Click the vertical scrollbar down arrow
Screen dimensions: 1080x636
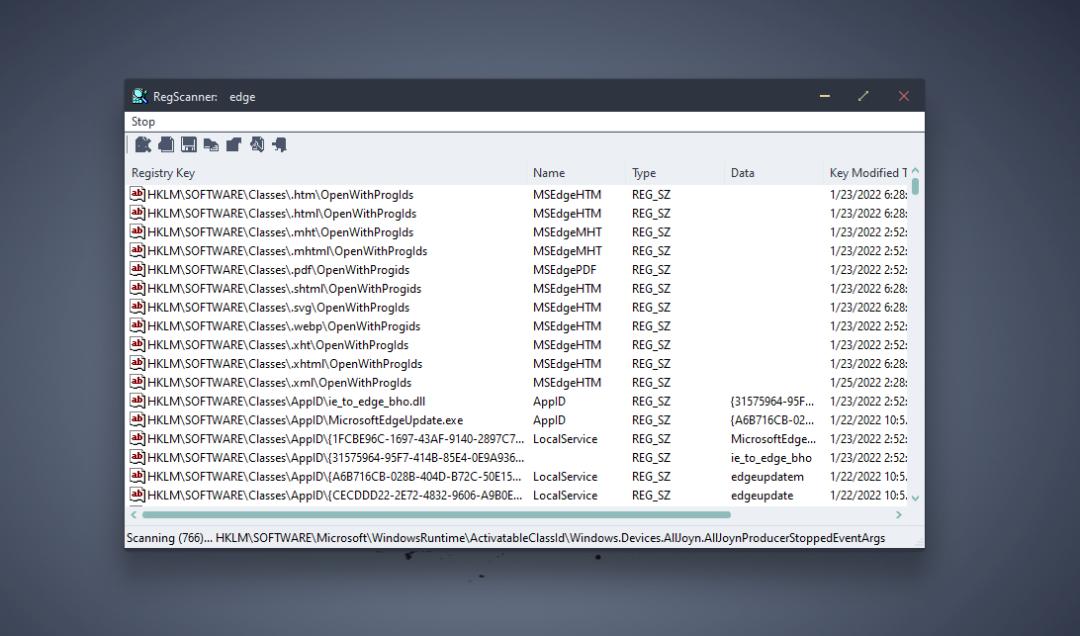point(915,497)
